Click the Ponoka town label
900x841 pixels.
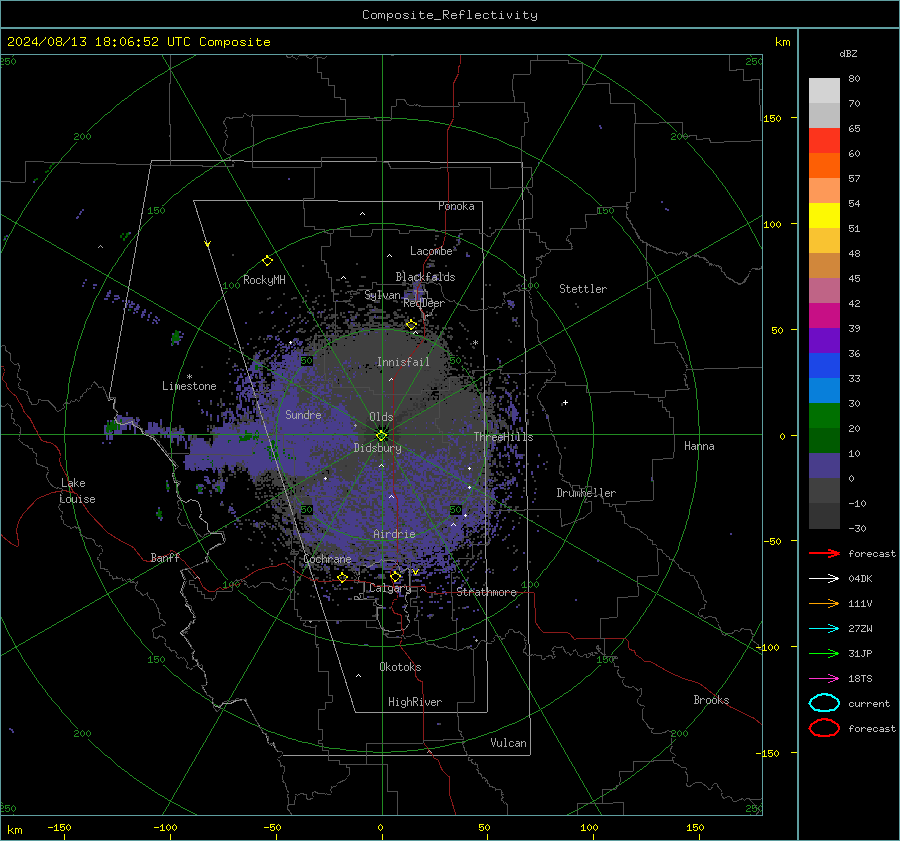tap(456, 206)
